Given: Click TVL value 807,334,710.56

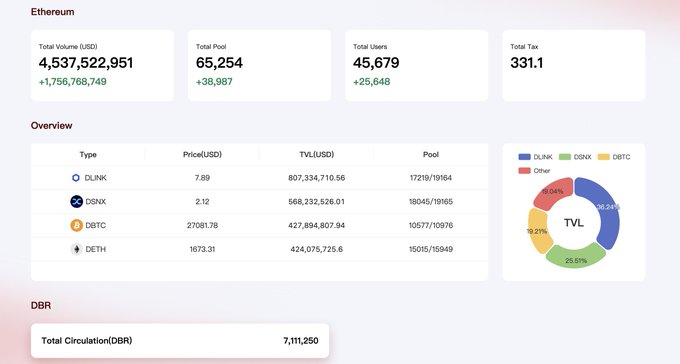Looking at the screenshot, I should [x=317, y=178].
